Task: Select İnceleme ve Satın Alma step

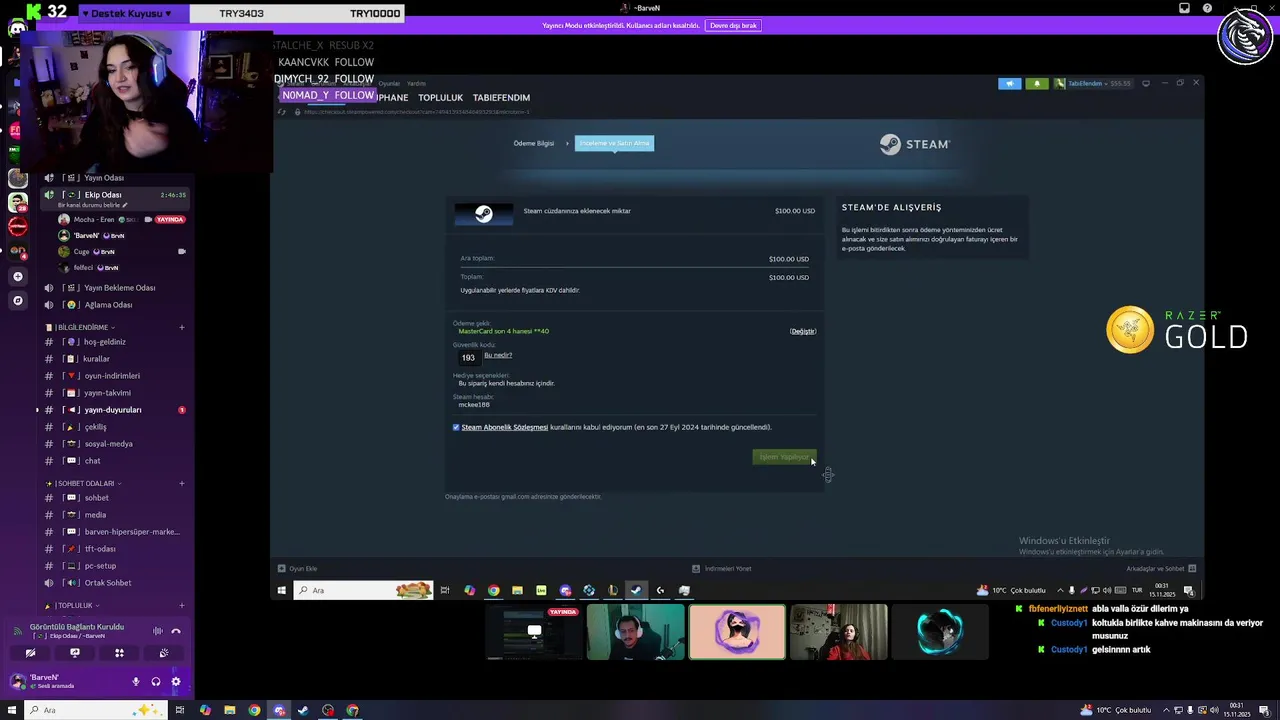Action: [x=615, y=143]
